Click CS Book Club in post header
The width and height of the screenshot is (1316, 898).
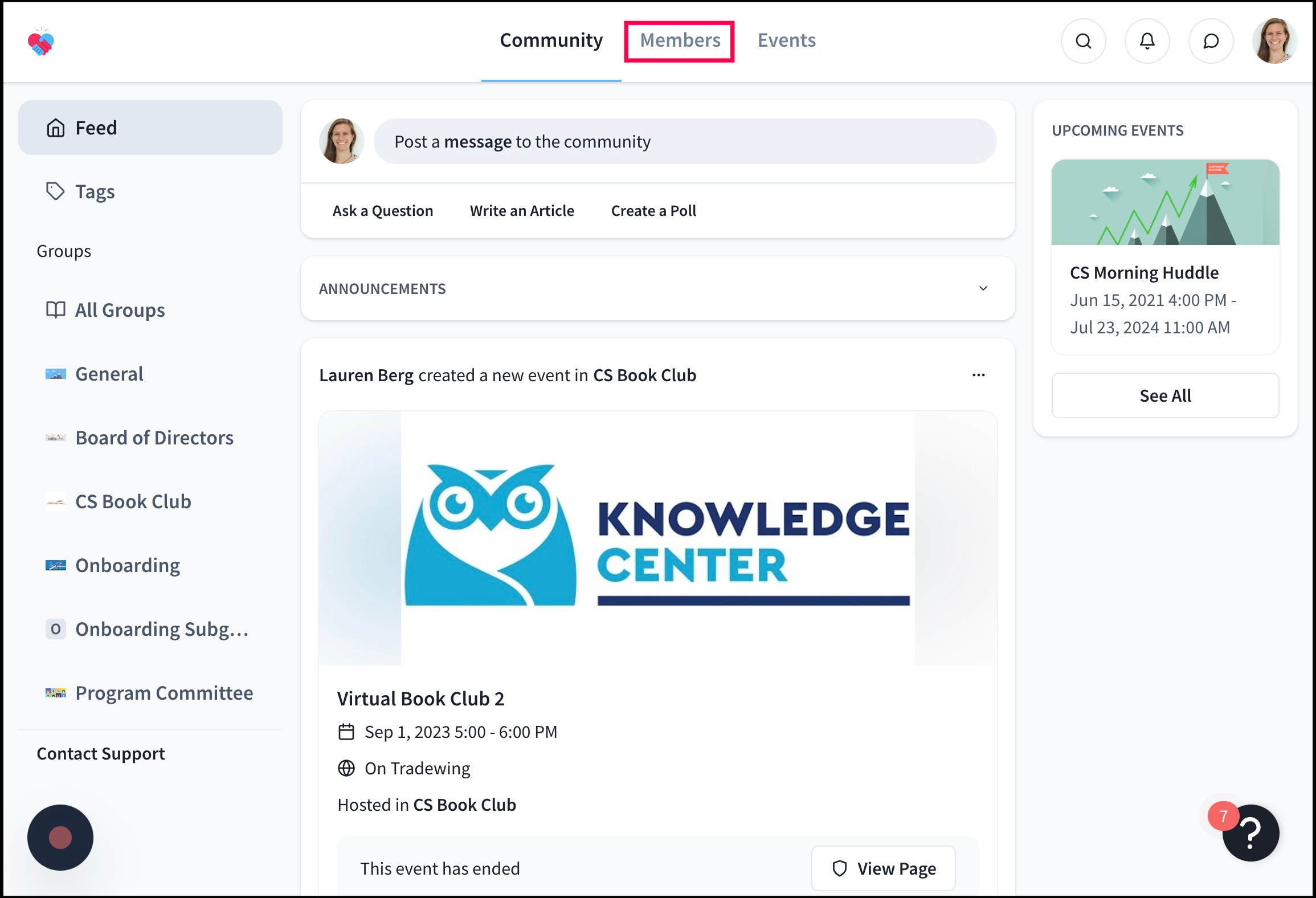coord(644,375)
